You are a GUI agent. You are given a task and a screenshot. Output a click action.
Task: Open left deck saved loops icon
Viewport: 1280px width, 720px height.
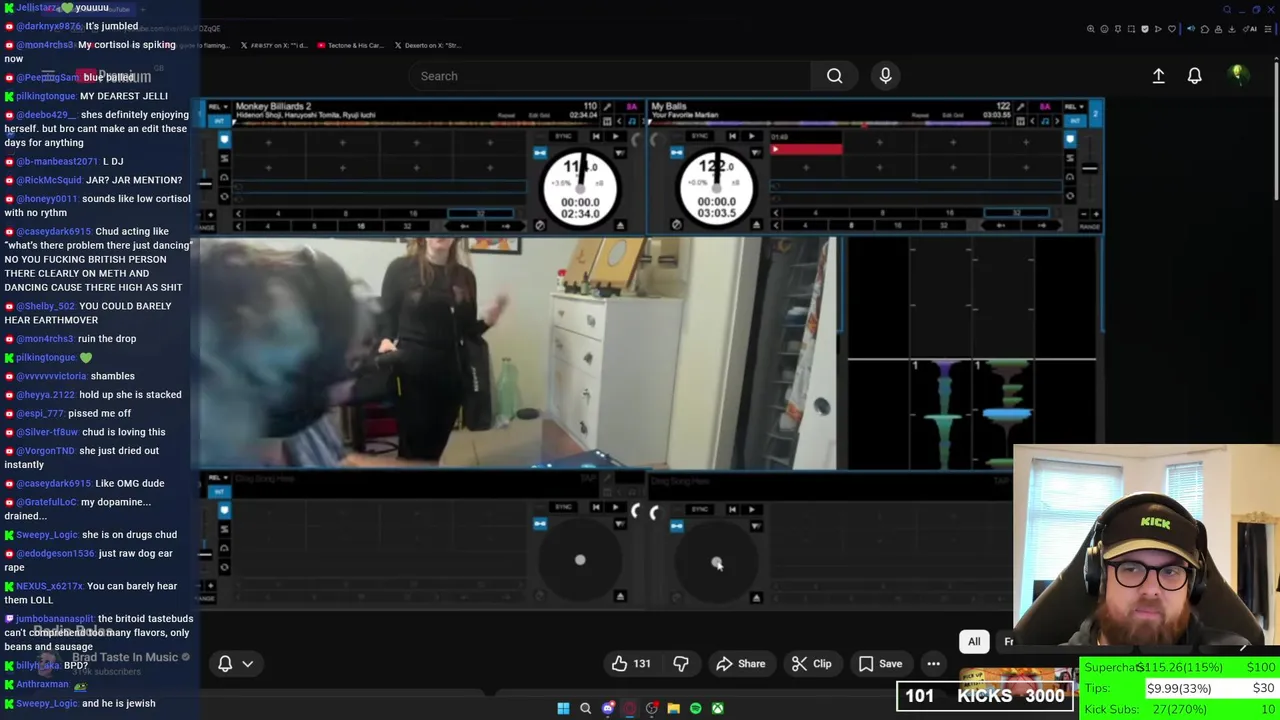(x=224, y=197)
